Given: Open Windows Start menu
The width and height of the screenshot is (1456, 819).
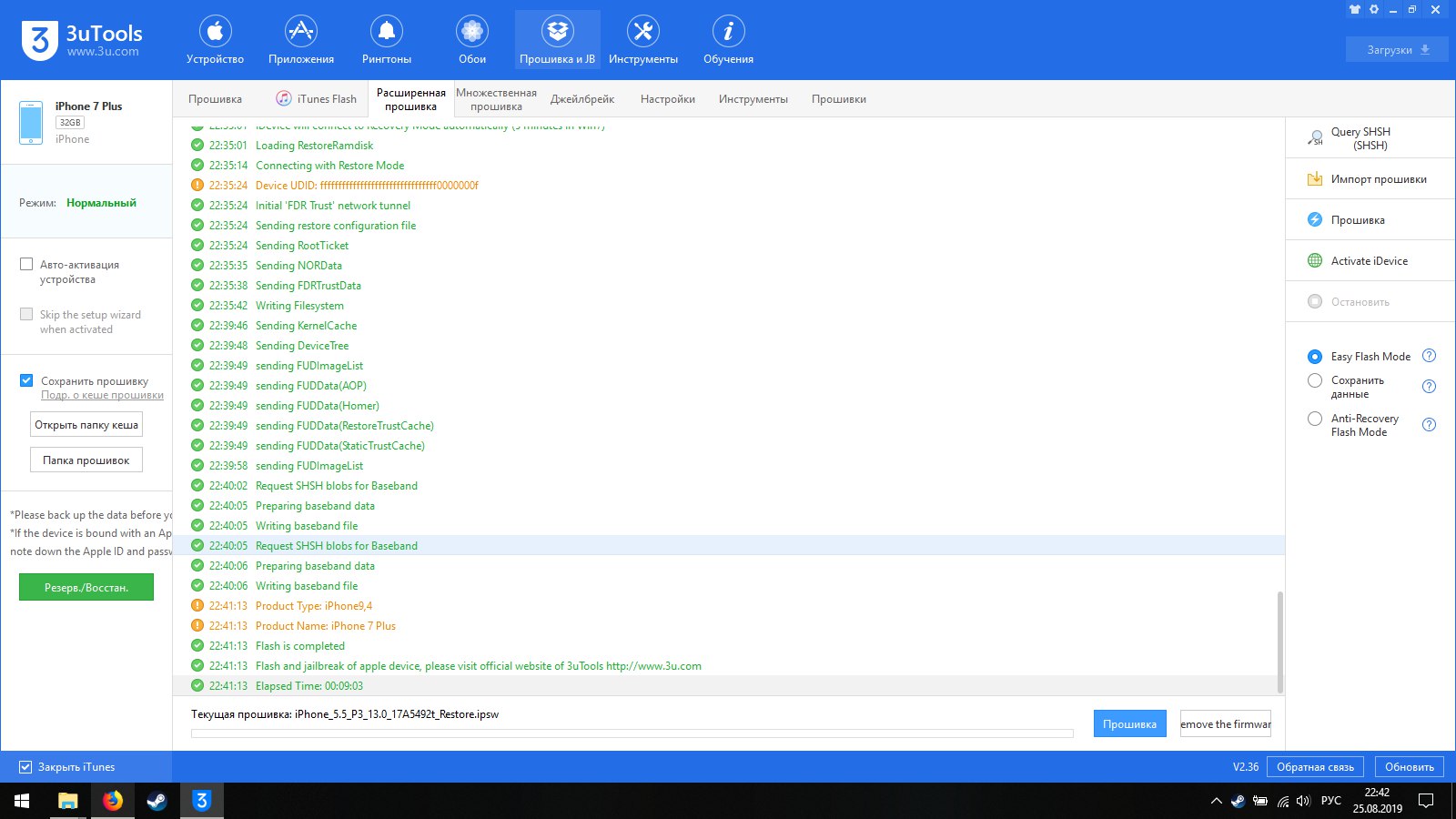Looking at the screenshot, I should click(22, 801).
